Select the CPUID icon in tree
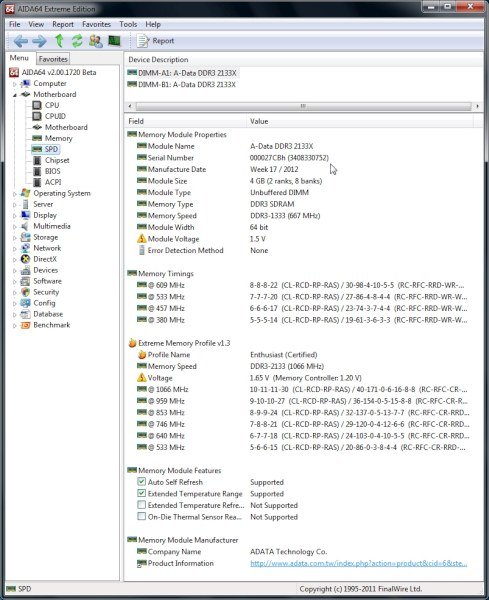This screenshot has height=600, width=489. click(37, 116)
